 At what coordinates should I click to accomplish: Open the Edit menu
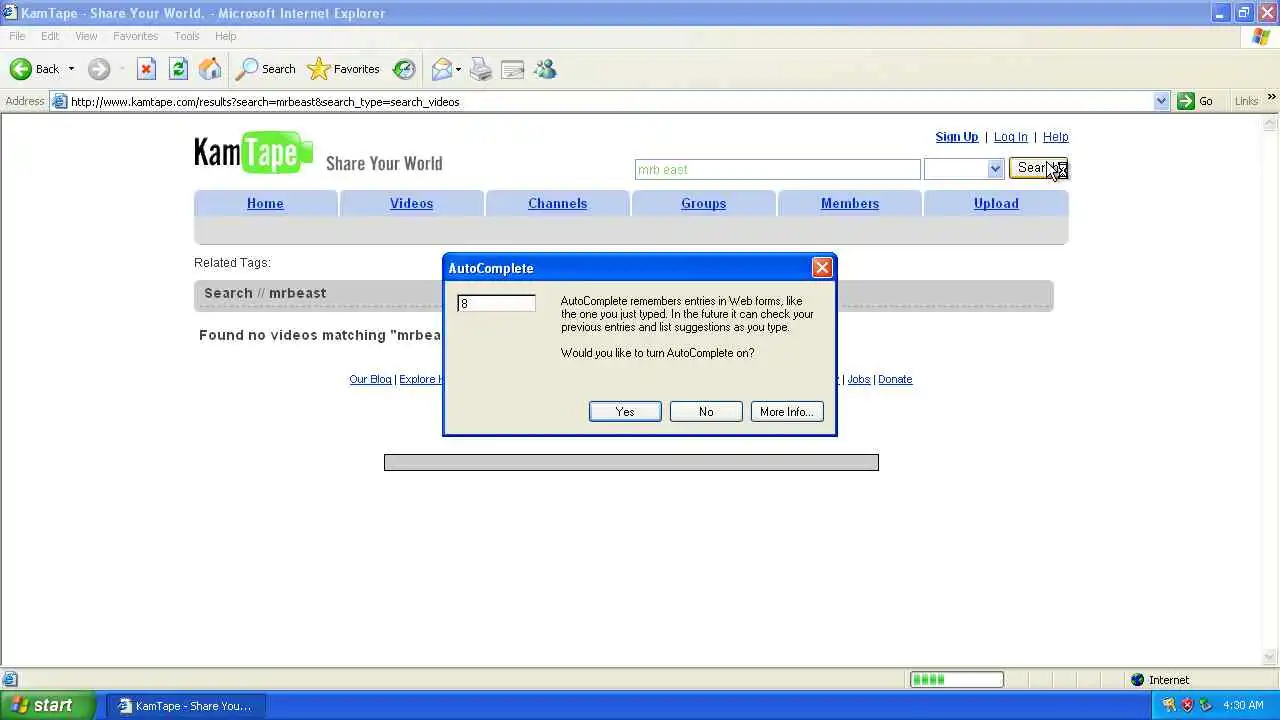(x=50, y=36)
